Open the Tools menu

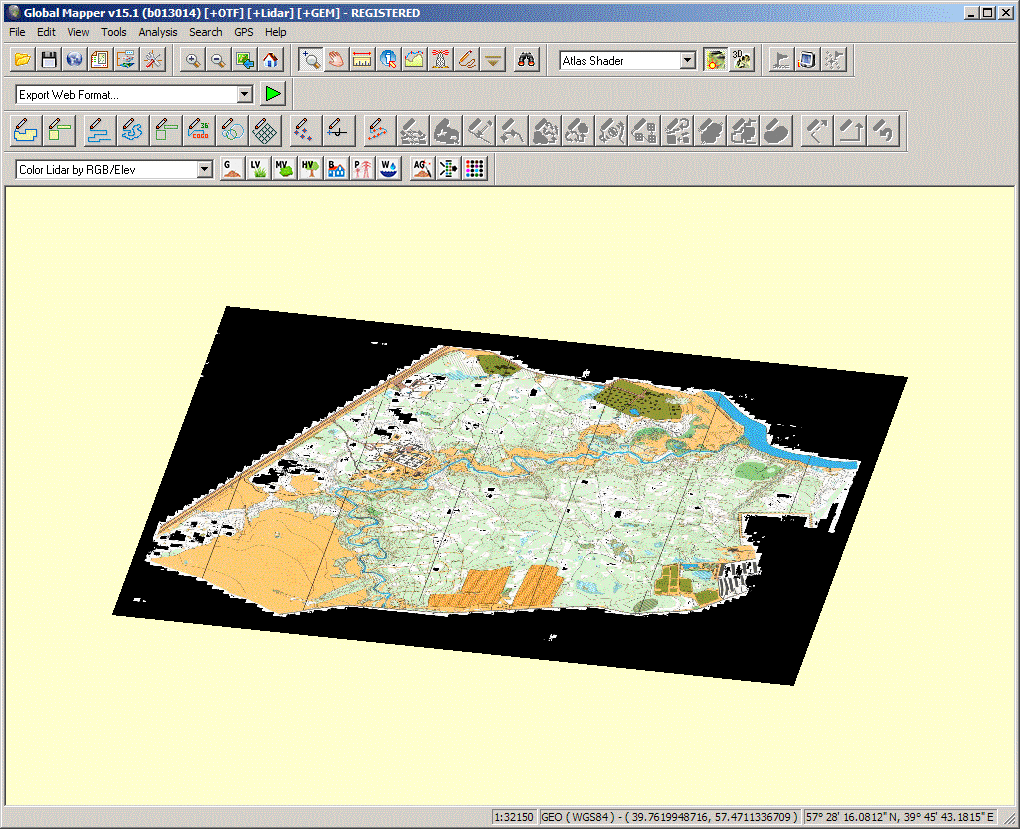[x=114, y=32]
